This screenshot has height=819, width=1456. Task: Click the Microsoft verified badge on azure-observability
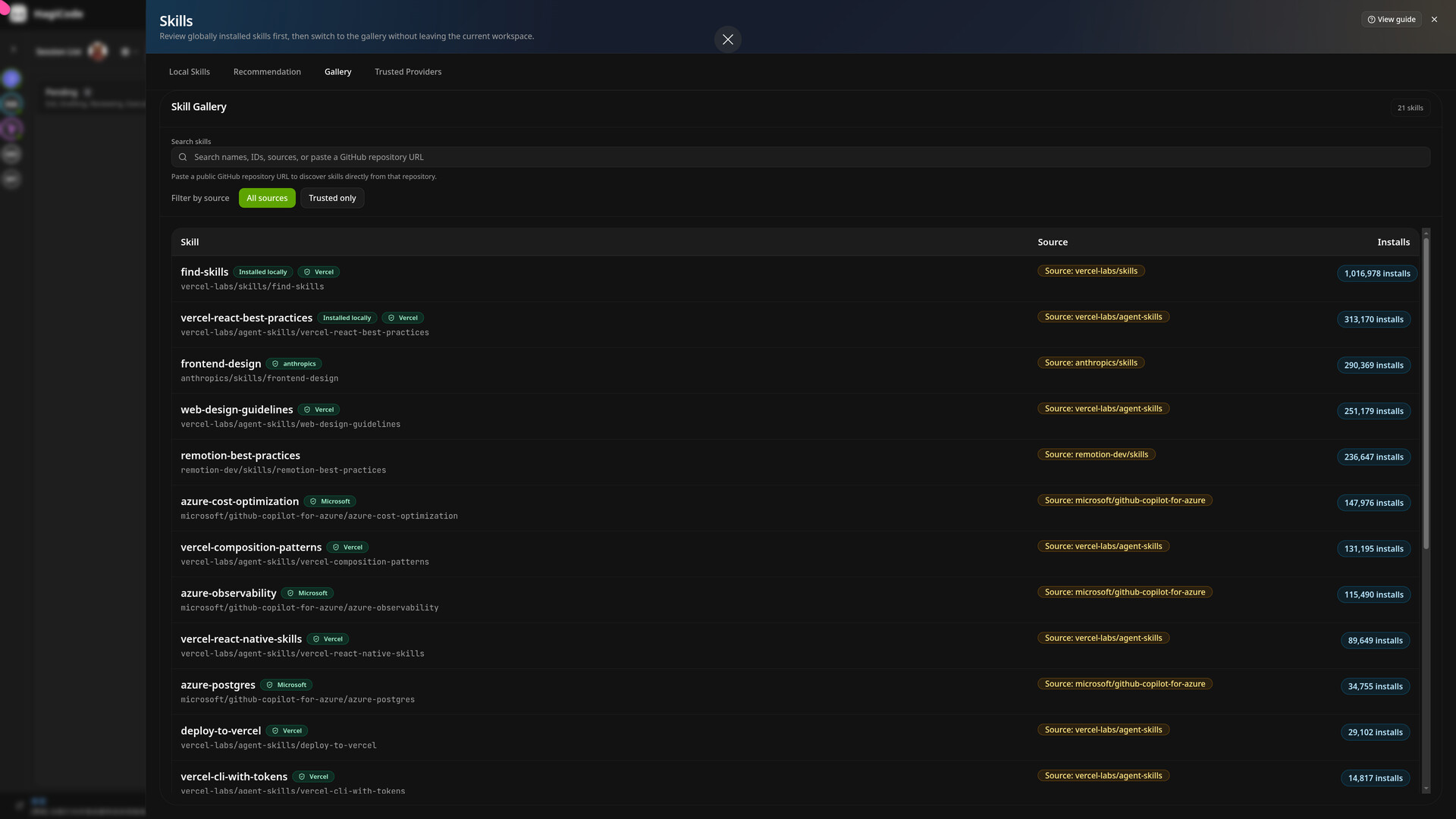point(307,593)
